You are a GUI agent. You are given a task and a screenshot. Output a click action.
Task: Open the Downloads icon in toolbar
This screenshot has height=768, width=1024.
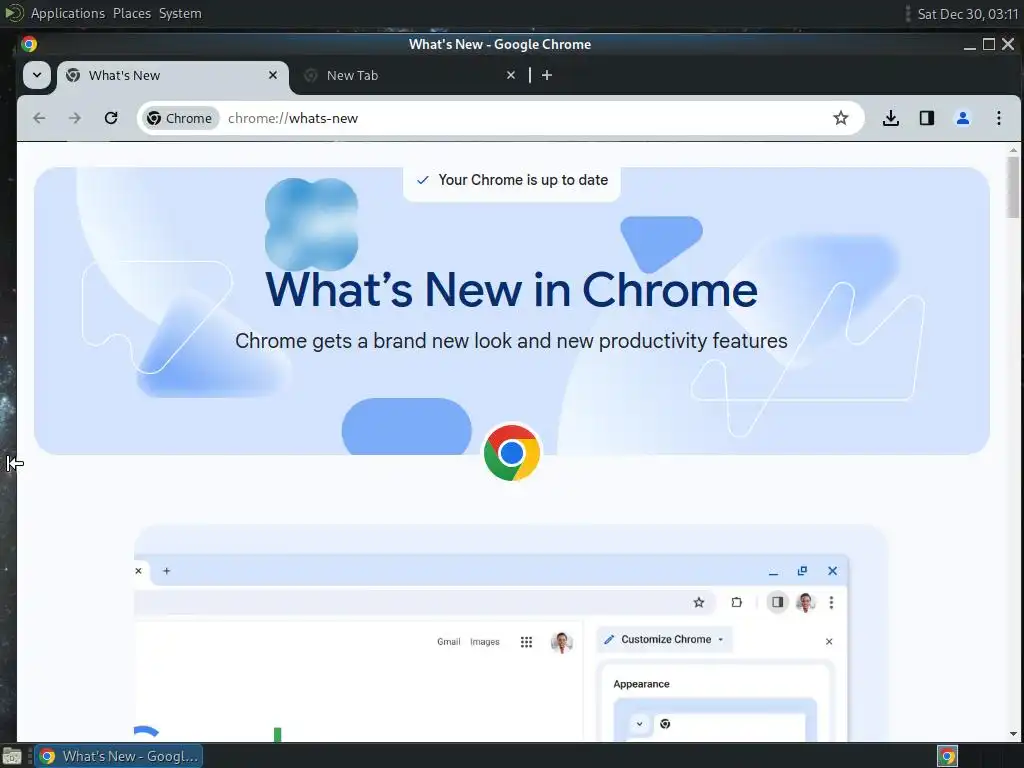[891, 118]
